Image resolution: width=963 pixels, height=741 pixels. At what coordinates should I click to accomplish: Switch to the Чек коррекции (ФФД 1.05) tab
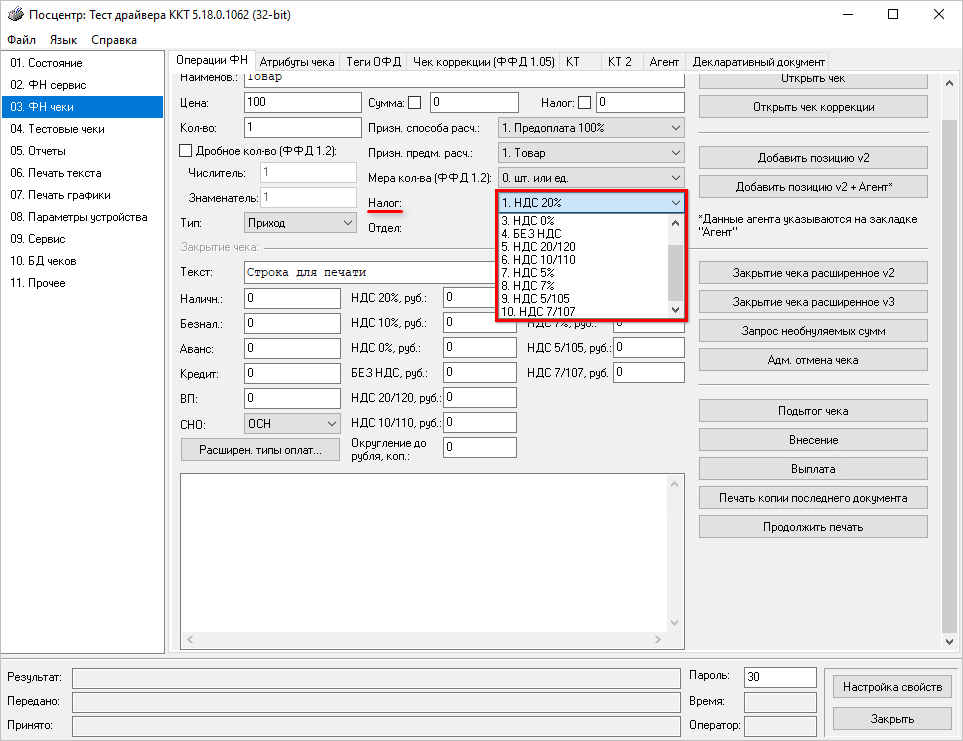tap(483, 61)
